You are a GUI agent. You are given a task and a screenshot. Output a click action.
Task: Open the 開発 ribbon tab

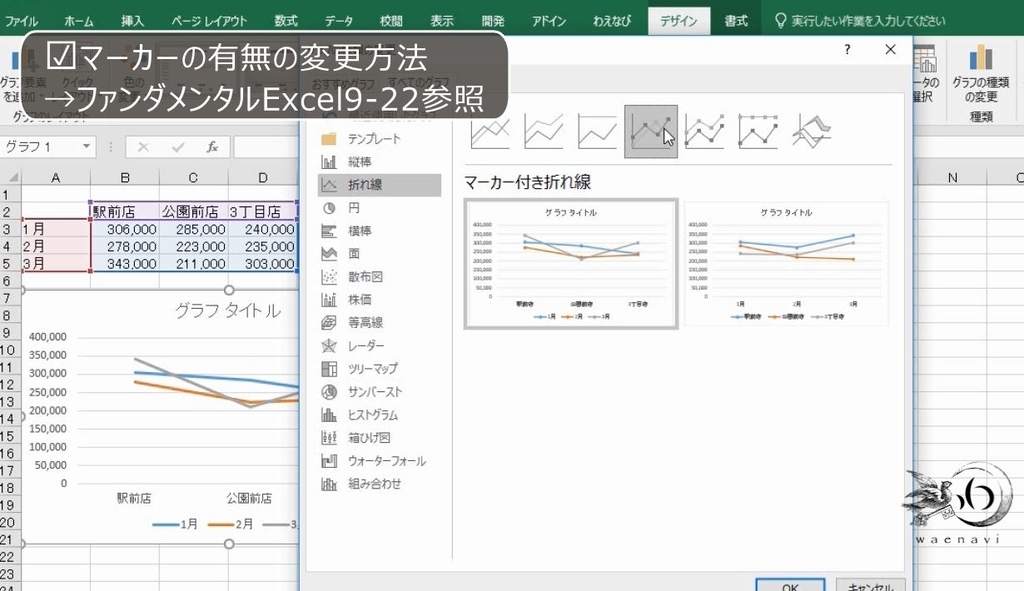click(493, 21)
